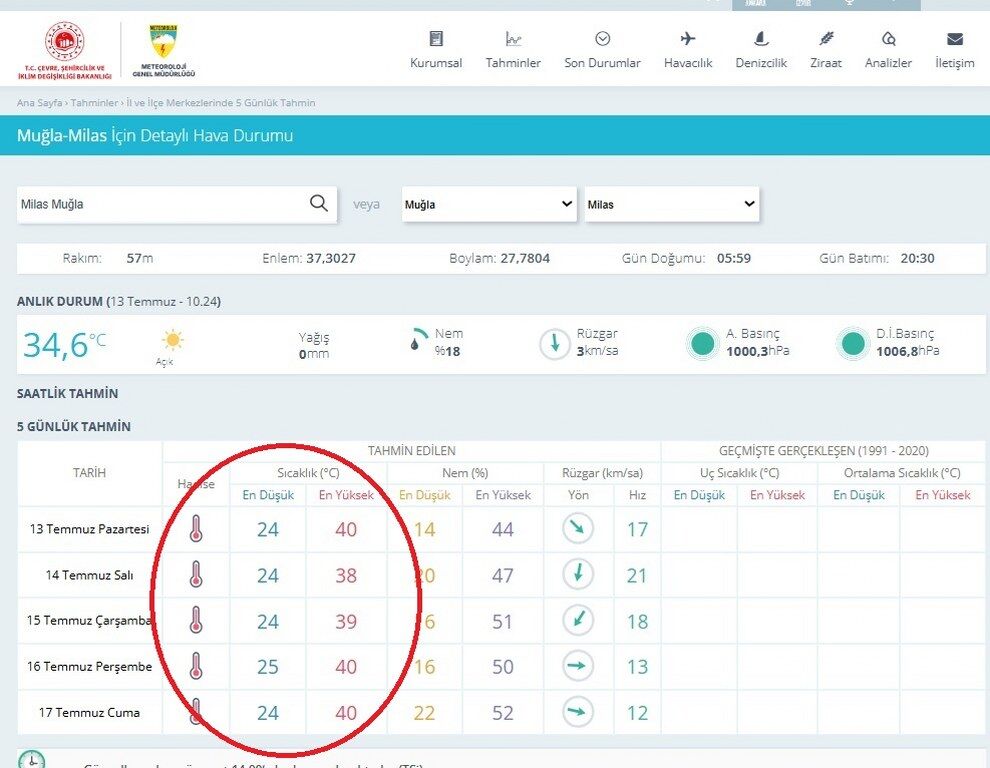The width and height of the screenshot is (990, 768).
Task: Click the 16 Temmuz wind direction arrow
Action: (x=578, y=666)
